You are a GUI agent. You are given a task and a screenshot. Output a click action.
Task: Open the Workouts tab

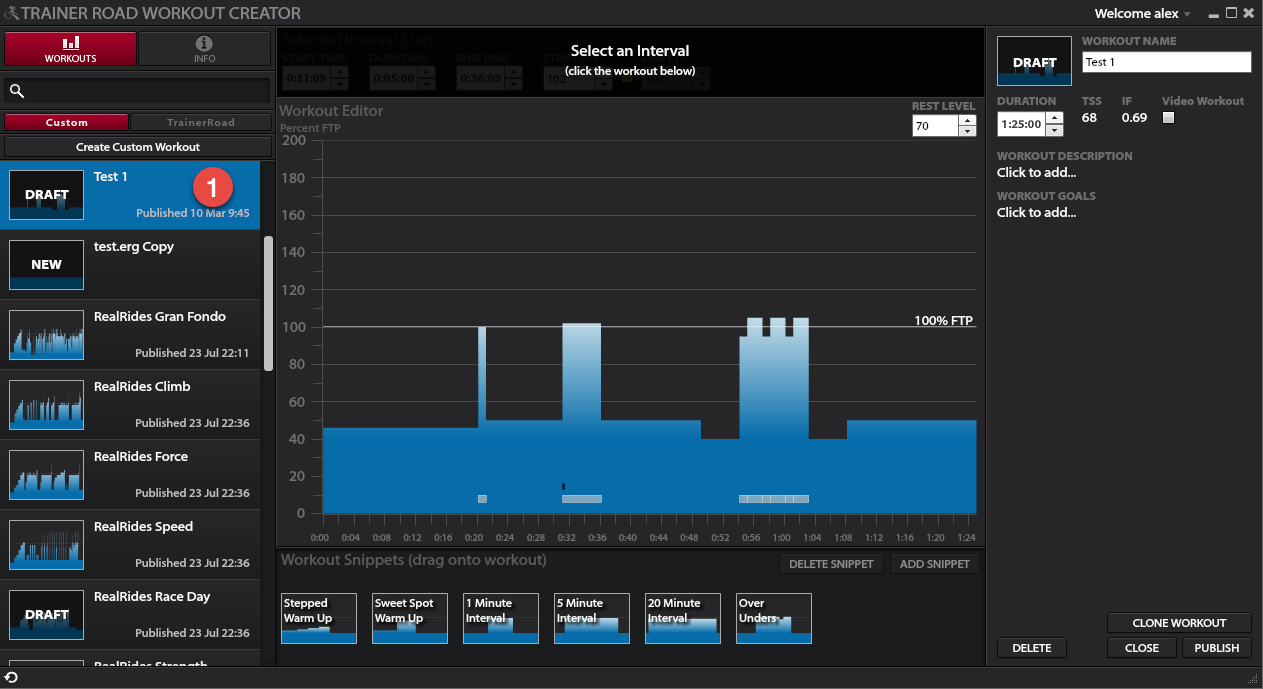70,49
